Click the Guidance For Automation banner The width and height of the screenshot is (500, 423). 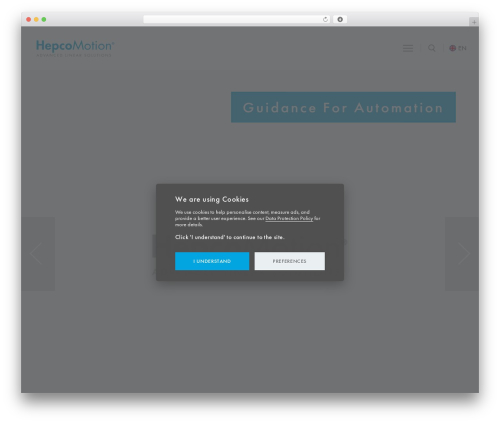pyautogui.click(x=343, y=107)
